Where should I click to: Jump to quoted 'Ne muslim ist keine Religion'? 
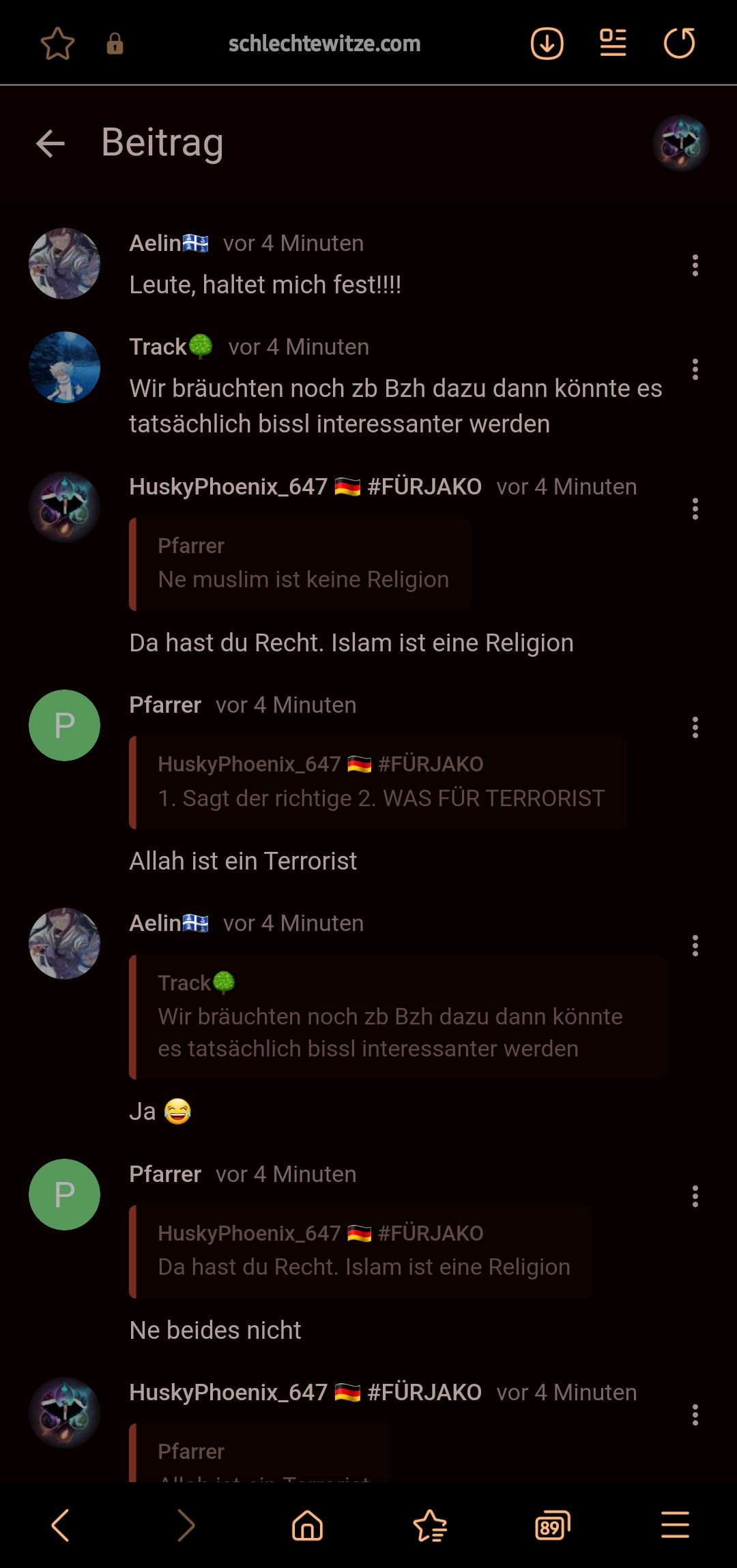point(300,564)
